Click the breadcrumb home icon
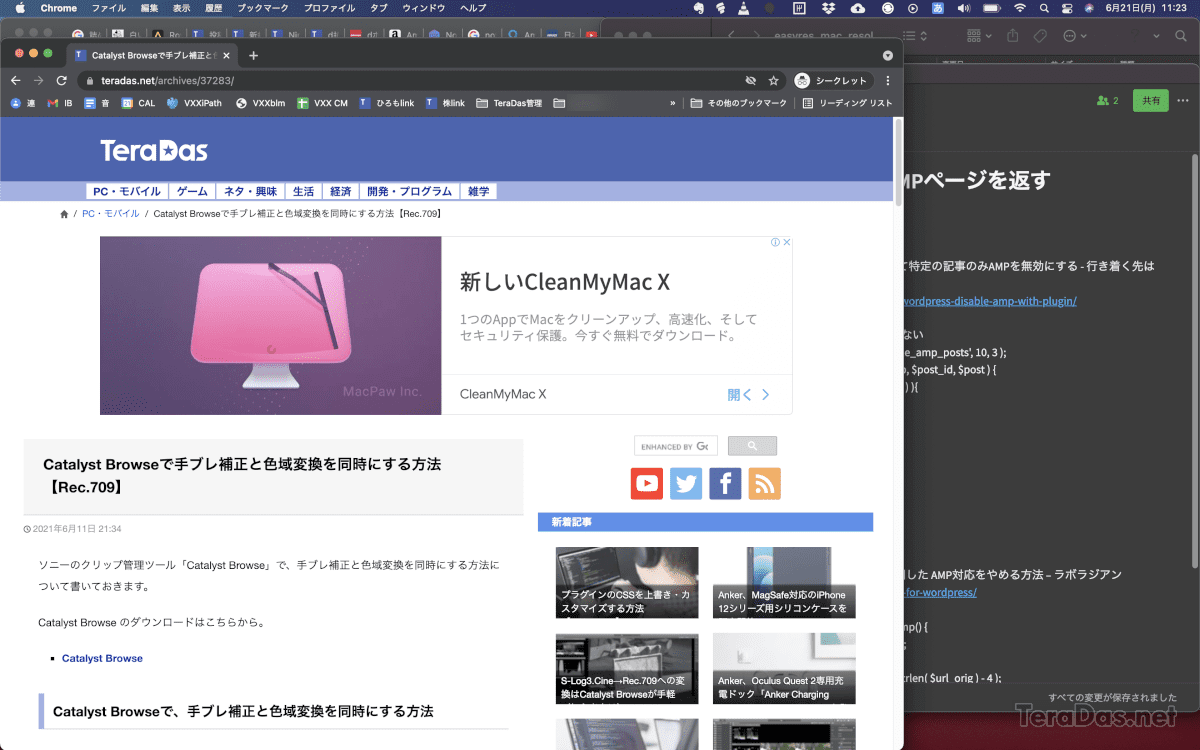The height and width of the screenshot is (750, 1200). 64,214
